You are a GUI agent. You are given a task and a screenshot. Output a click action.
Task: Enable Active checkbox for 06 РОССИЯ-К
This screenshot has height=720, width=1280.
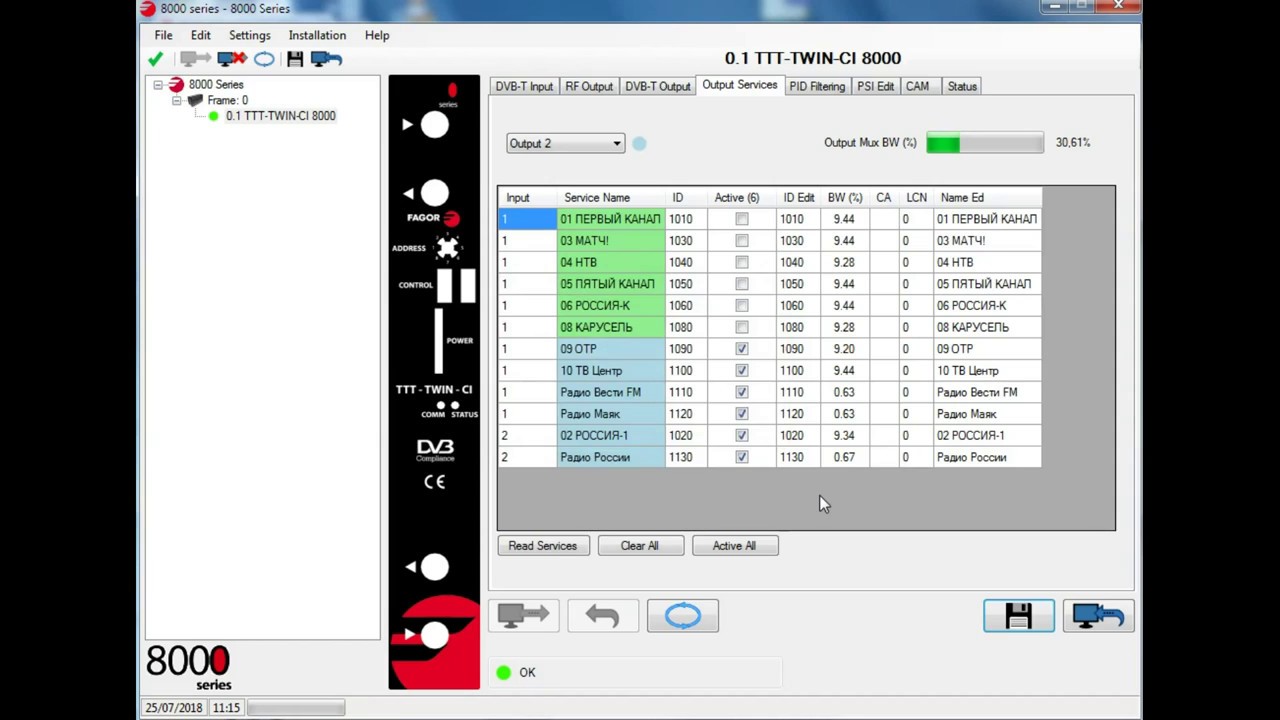coord(741,306)
